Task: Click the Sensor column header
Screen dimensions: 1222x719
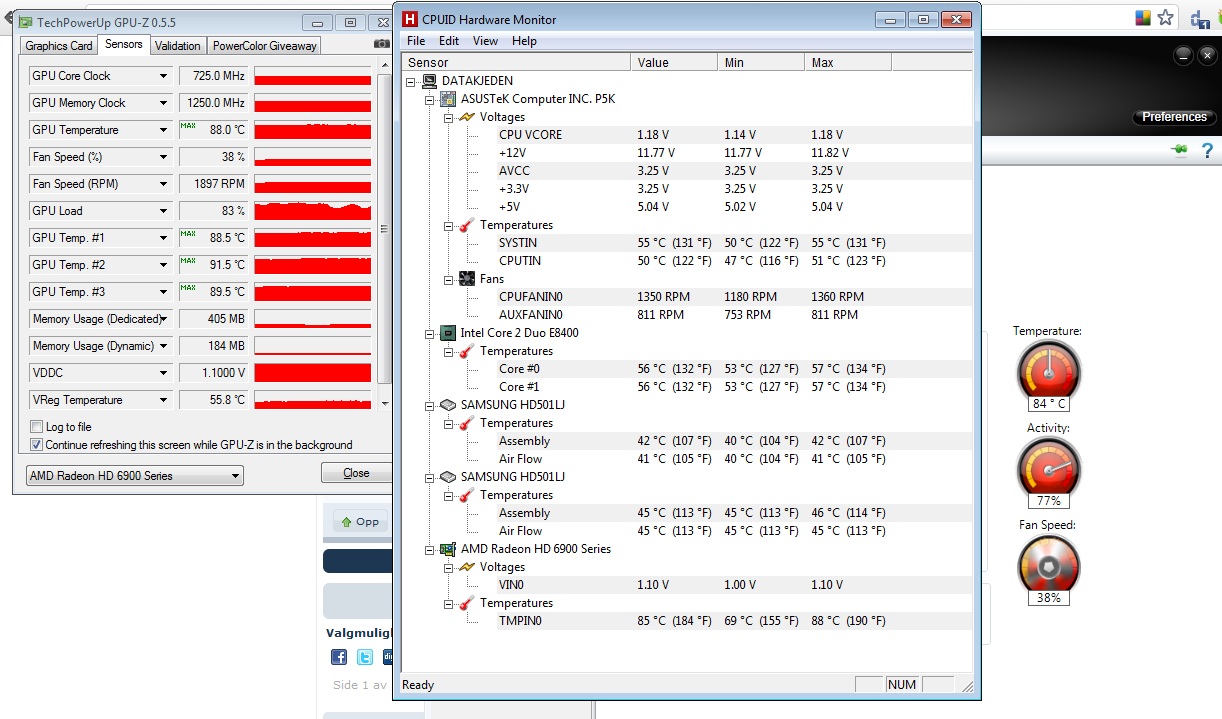Action: 515,63
